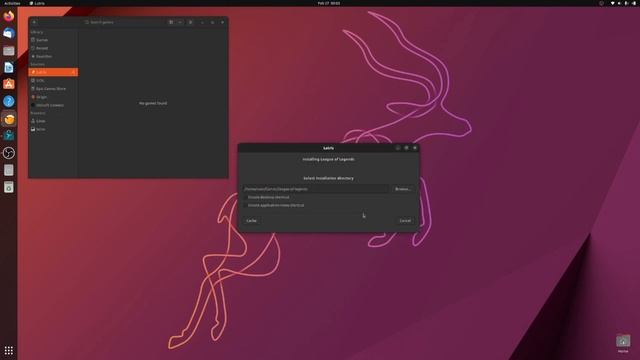The height and width of the screenshot is (360, 640).
Task: Enable Create application menu shortcut checkbox
Action: [245, 205]
